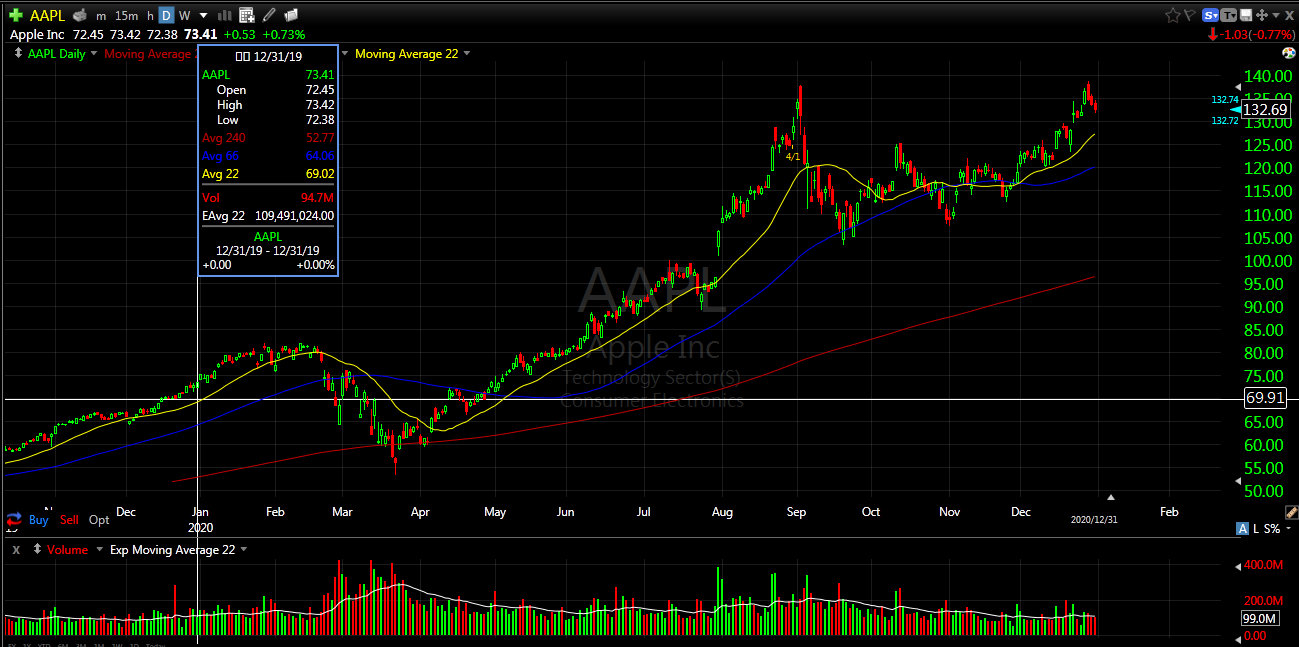
Task: Close the Volume pane with its X
Action: (x=15, y=550)
